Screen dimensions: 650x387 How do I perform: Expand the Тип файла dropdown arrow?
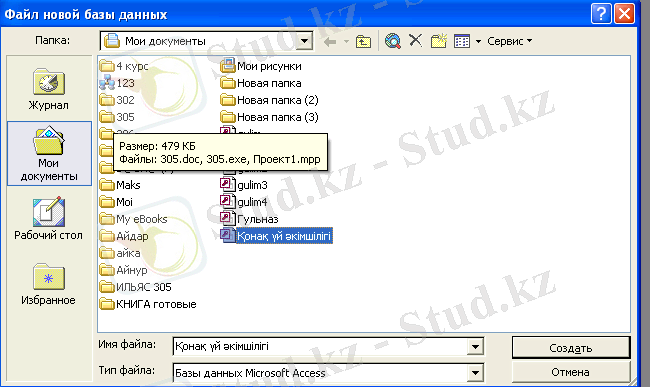tap(475, 373)
